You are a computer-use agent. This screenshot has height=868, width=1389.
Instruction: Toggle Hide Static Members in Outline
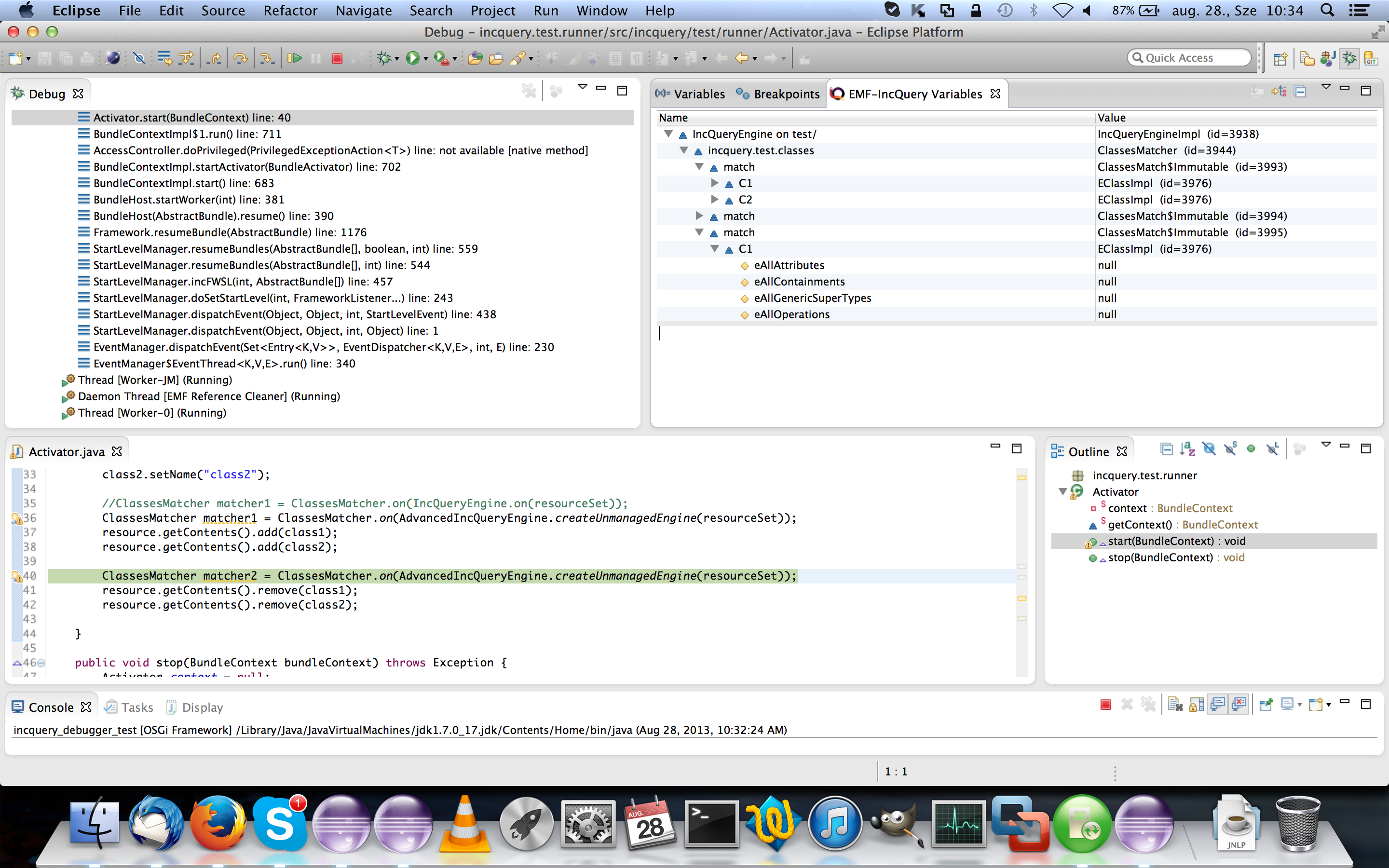point(1229,449)
